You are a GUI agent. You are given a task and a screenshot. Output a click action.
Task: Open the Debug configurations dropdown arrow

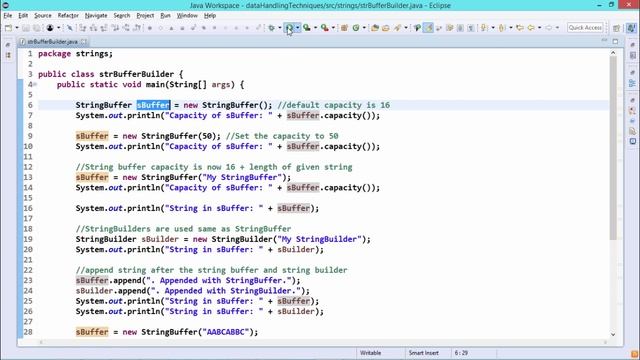click(x=280, y=28)
